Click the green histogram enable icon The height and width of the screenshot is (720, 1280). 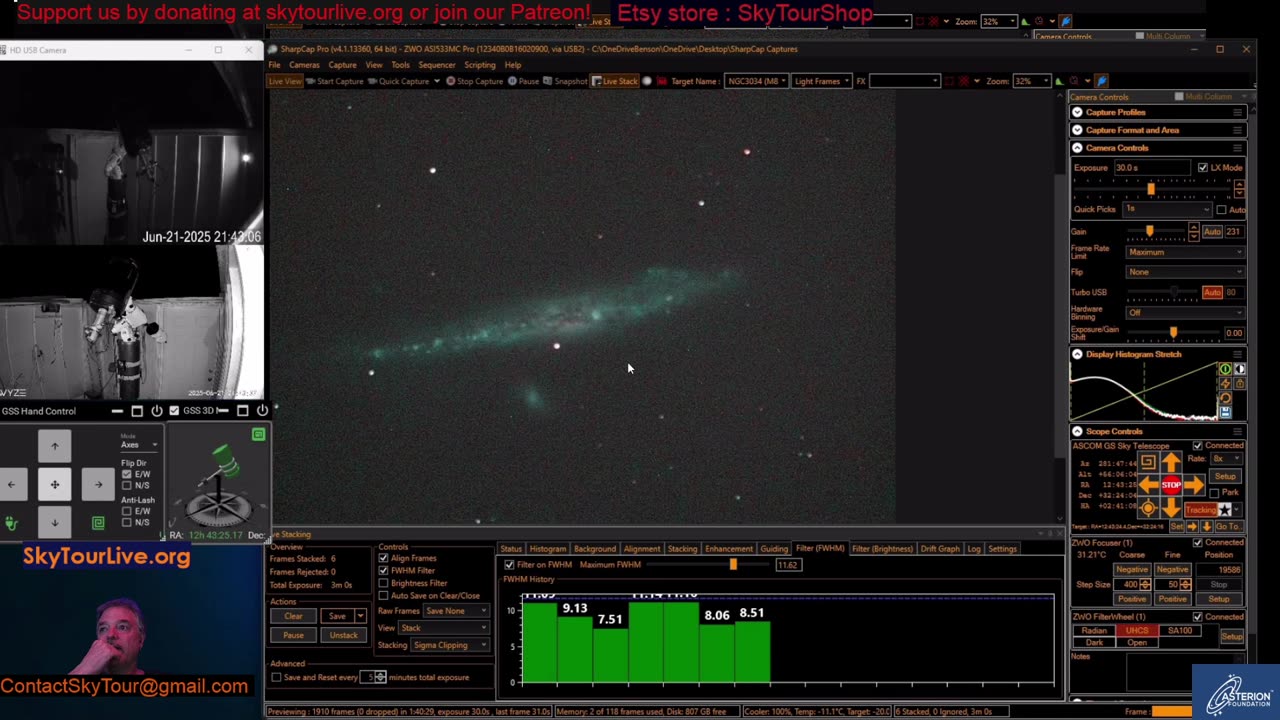[1226, 369]
